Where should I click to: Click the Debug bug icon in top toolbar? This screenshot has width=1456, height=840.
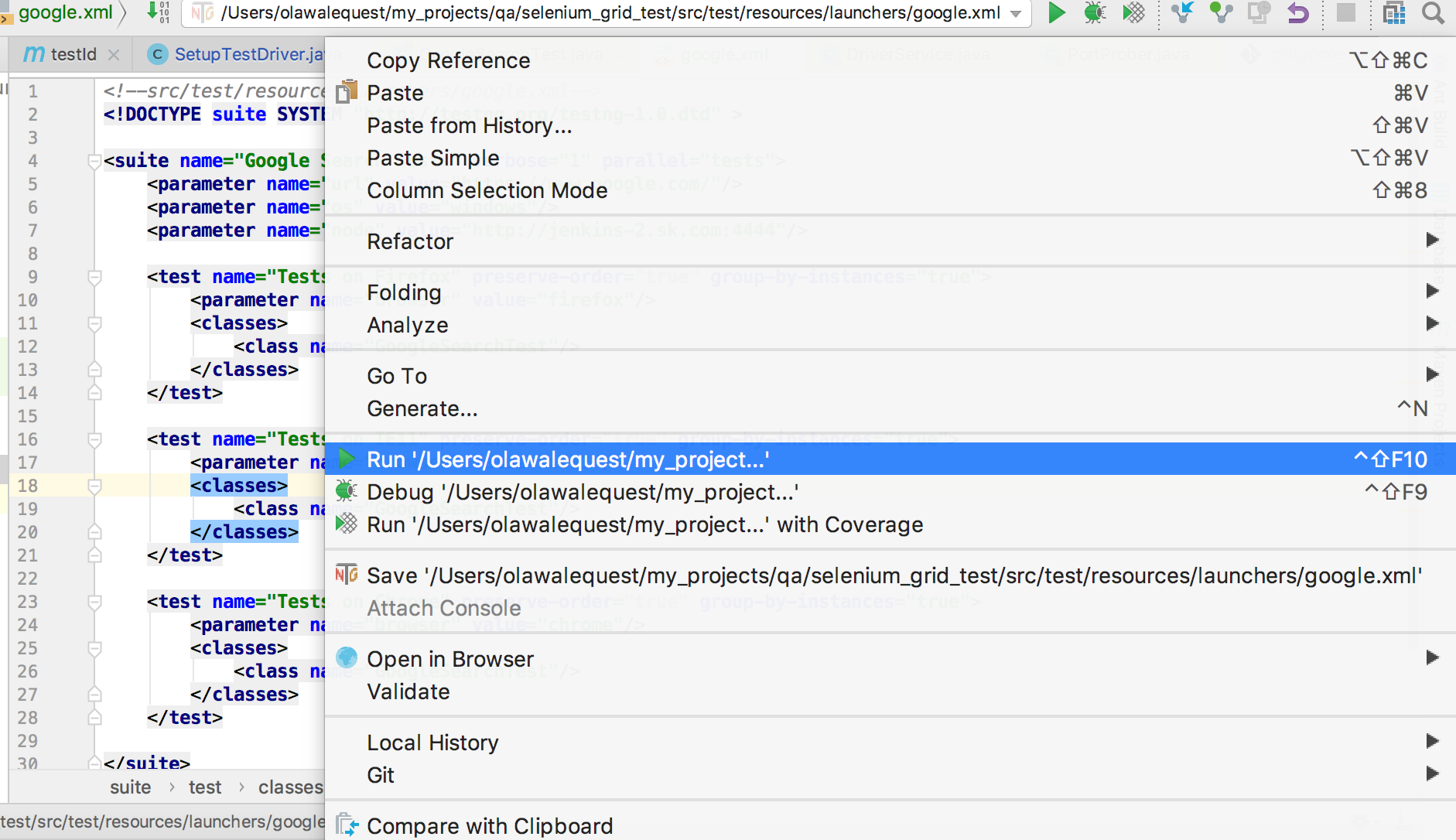pyautogui.click(x=1095, y=13)
